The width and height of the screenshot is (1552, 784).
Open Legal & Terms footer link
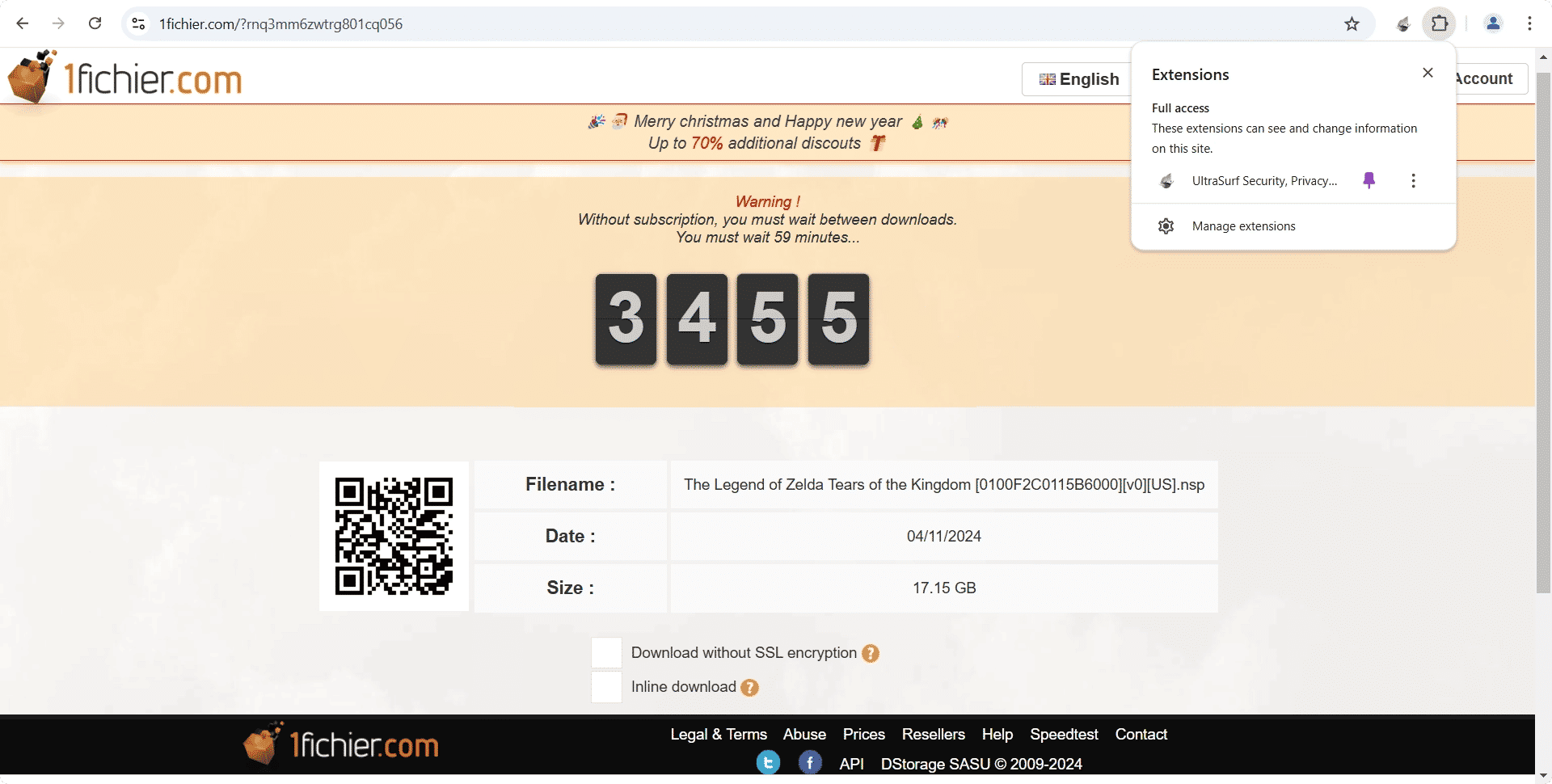click(x=719, y=734)
